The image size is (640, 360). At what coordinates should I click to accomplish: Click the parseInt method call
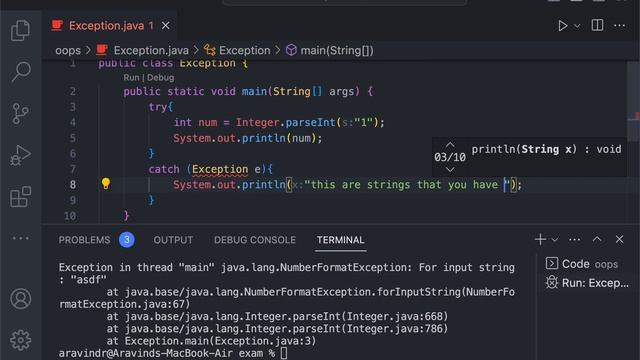pyautogui.click(x=310, y=122)
